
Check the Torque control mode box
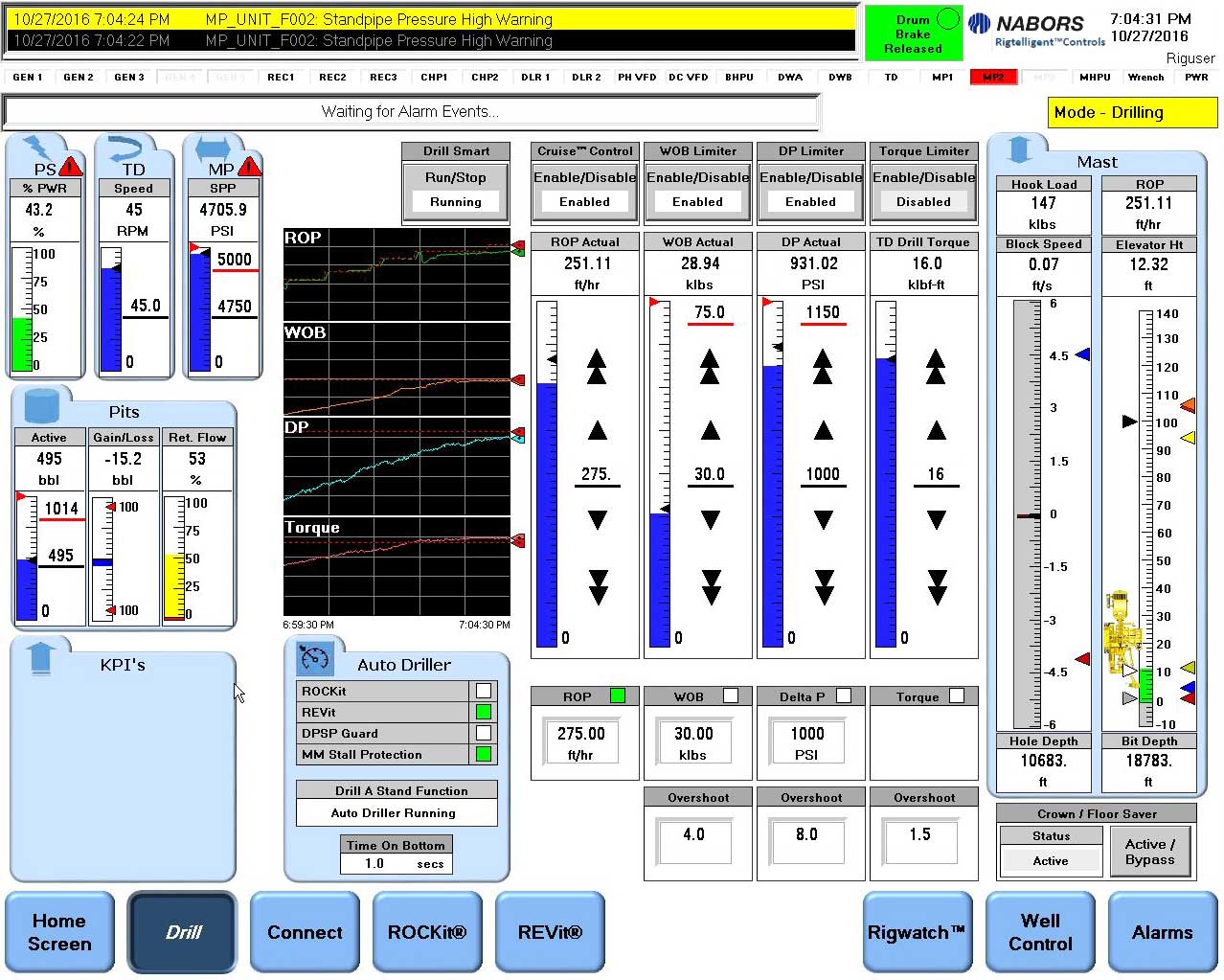tap(956, 696)
